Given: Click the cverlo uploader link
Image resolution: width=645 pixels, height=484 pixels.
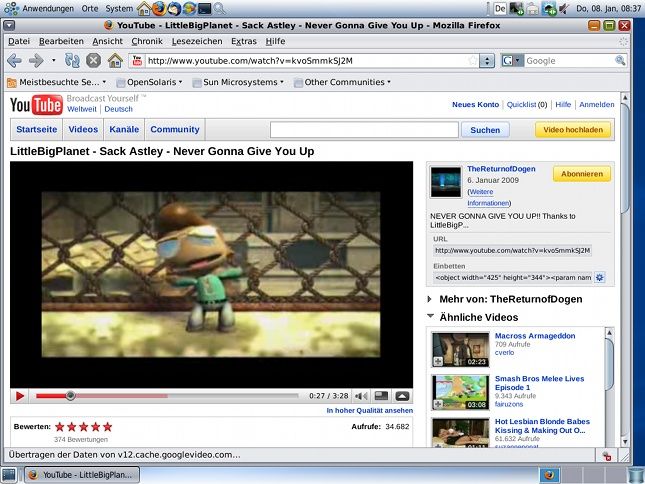Looking at the screenshot, I should point(504,352).
